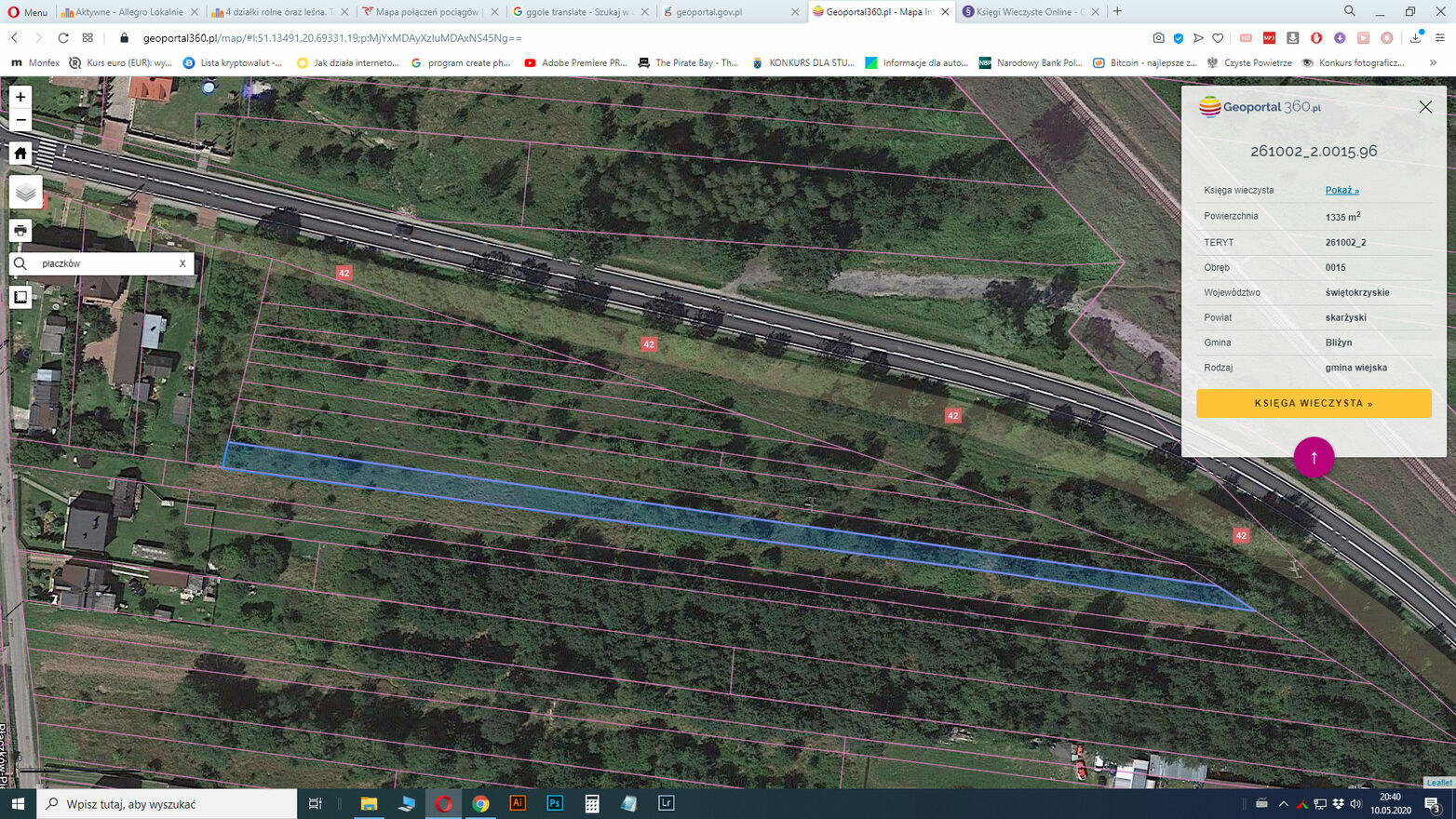Screen dimensions: 1456x819
Task: Close the Geoportal360 parcel info panel
Action: 1424,107
